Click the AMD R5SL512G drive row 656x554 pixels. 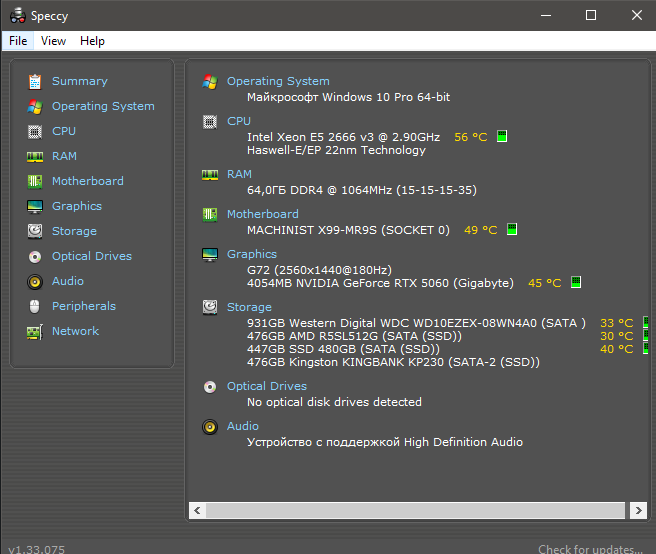click(x=354, y=336)
